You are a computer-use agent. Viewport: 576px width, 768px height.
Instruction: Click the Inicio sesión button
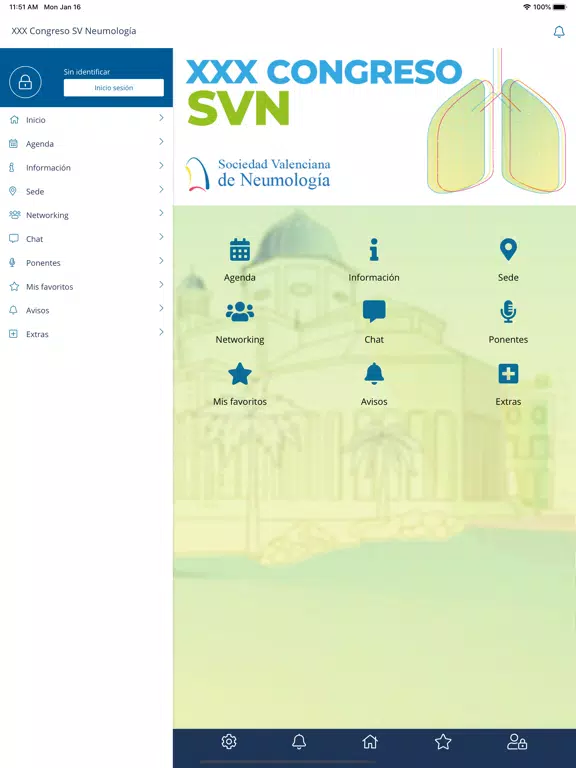[x=114, y=88]
